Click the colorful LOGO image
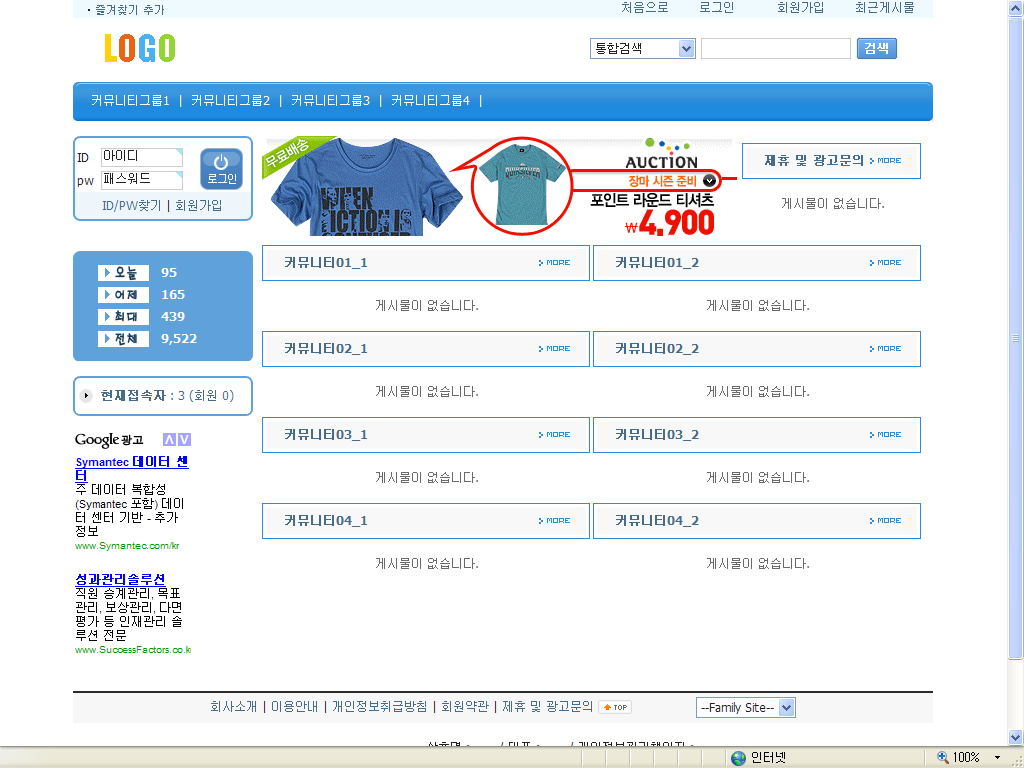Screen dimensions: 1024x768 click(139, 48)
